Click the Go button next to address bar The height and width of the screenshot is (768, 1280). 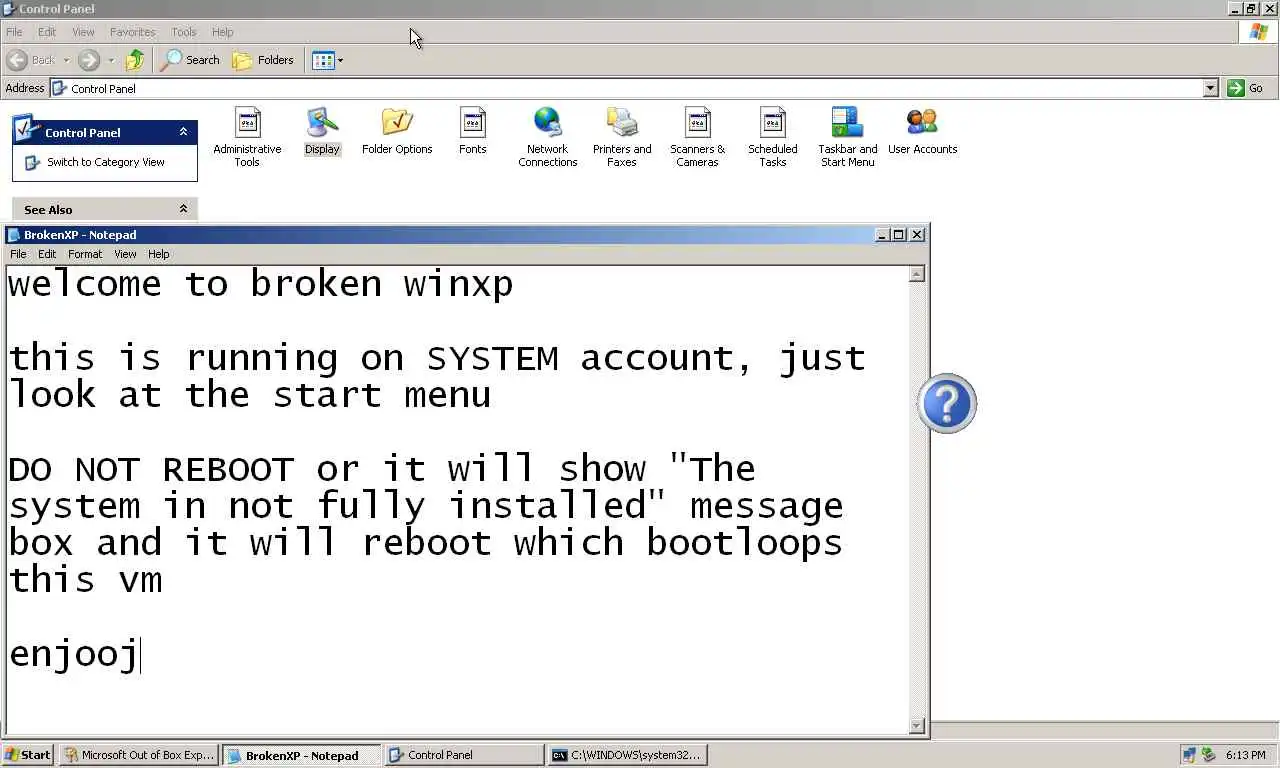(x=1246, y=88)
